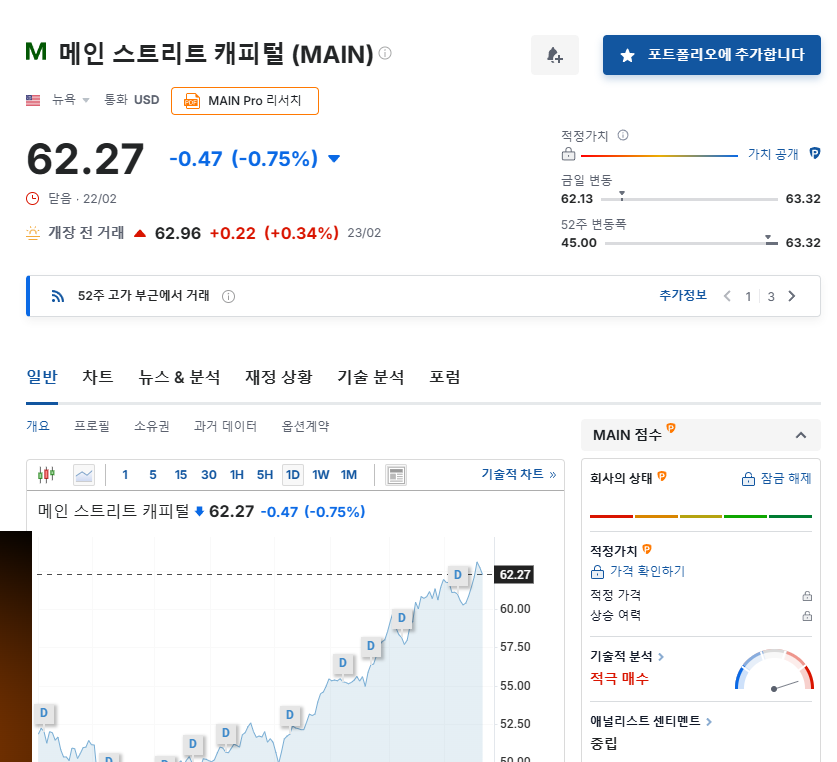
Task: Select the 5 minute chart interval
Action: [x=153, y=475]
